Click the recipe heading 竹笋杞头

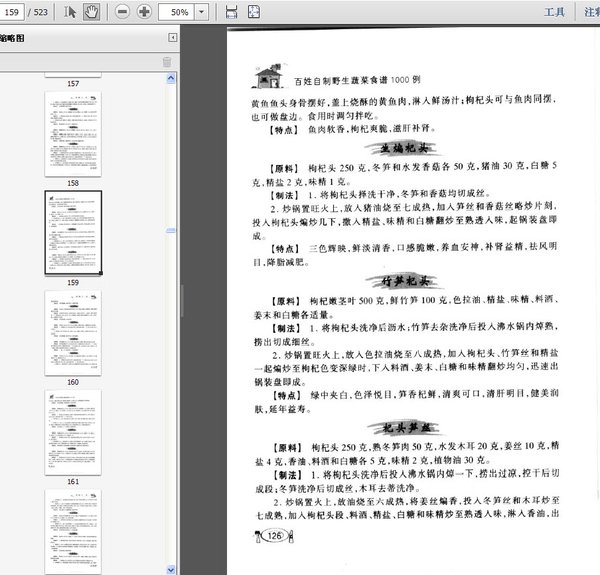(x=405, y=282)
